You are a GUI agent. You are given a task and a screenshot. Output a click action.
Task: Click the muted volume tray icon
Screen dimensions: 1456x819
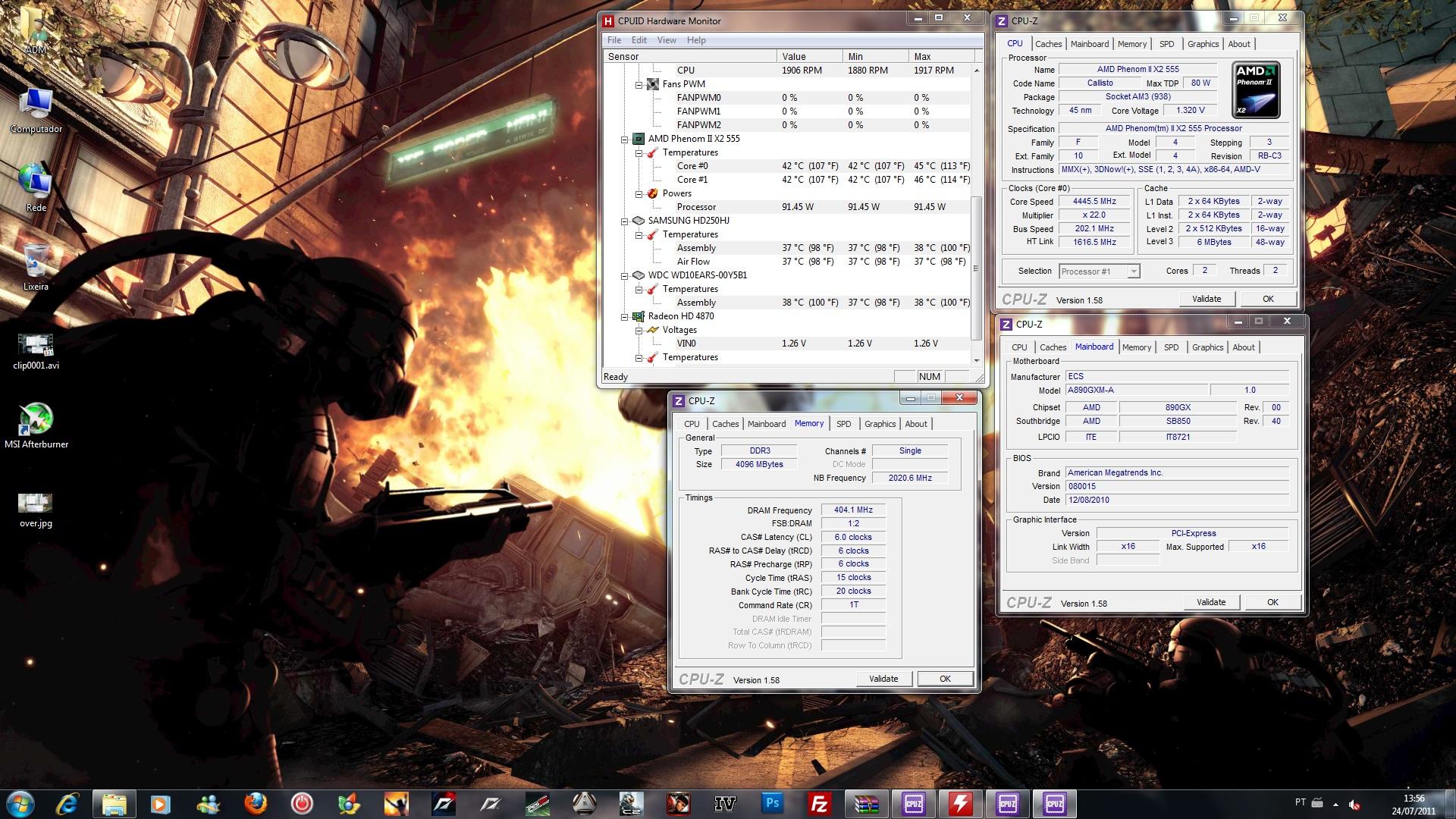[1354, 805]
